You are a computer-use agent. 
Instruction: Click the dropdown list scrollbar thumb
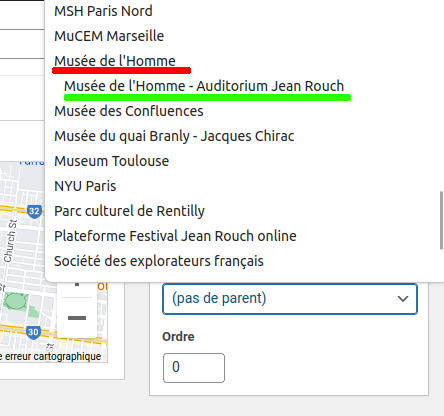(x=441, y=220)
